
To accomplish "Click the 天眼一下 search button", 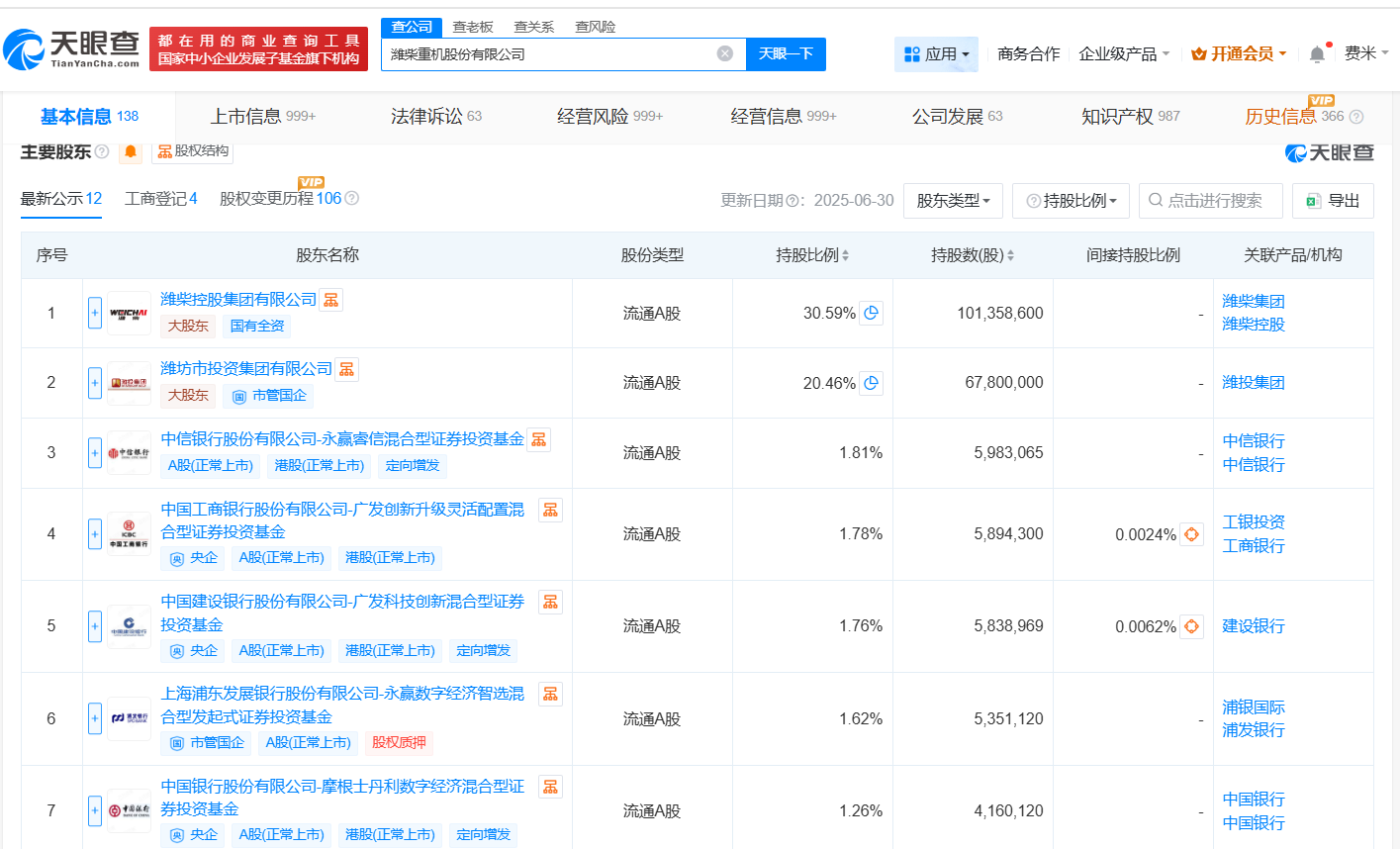I will click(x=787, y=54).
